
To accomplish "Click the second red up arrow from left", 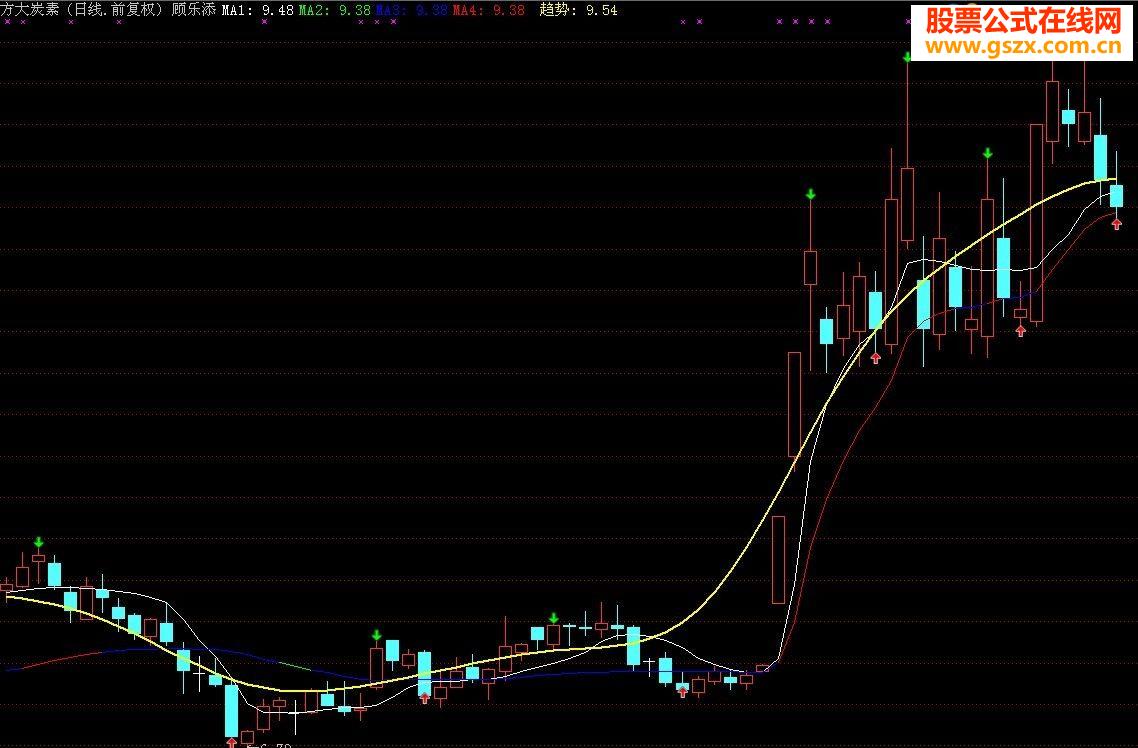I will coord(425,698).
